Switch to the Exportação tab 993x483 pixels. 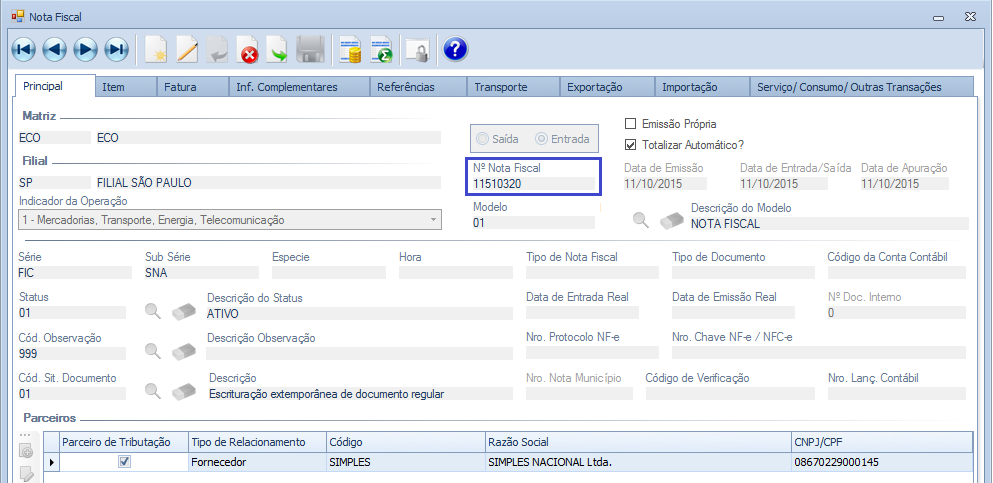[x=607, y=87]
